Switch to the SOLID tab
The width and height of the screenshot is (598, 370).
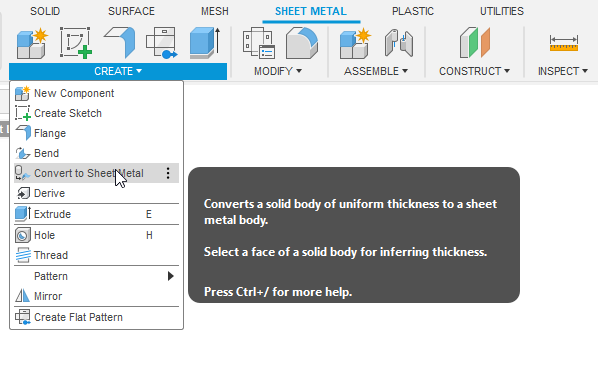coord(45,11)
